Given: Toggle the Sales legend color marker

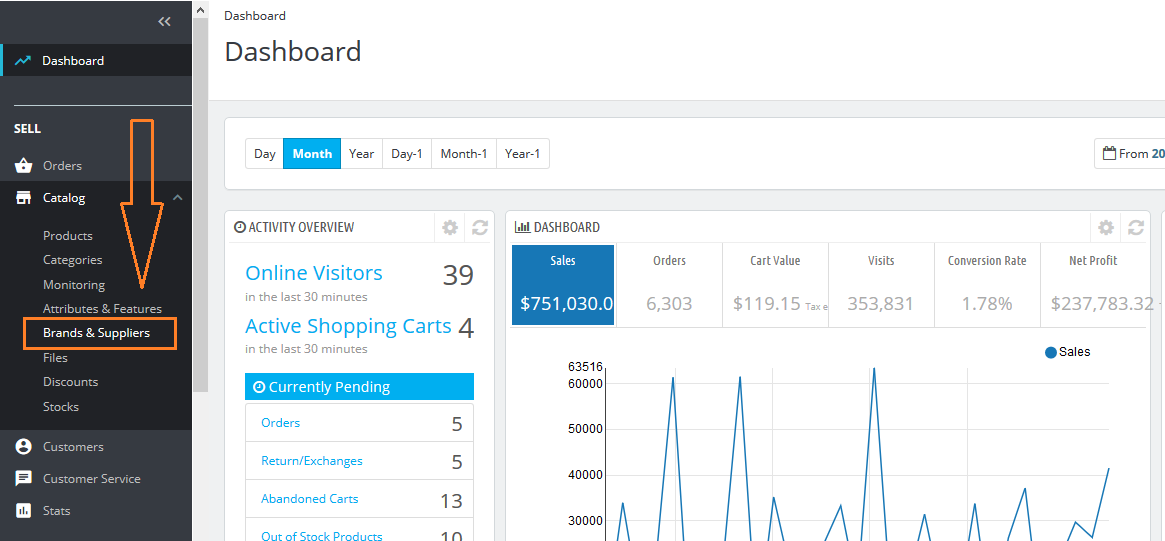Looking at the screenshot, I should [x=1050, y=352].
